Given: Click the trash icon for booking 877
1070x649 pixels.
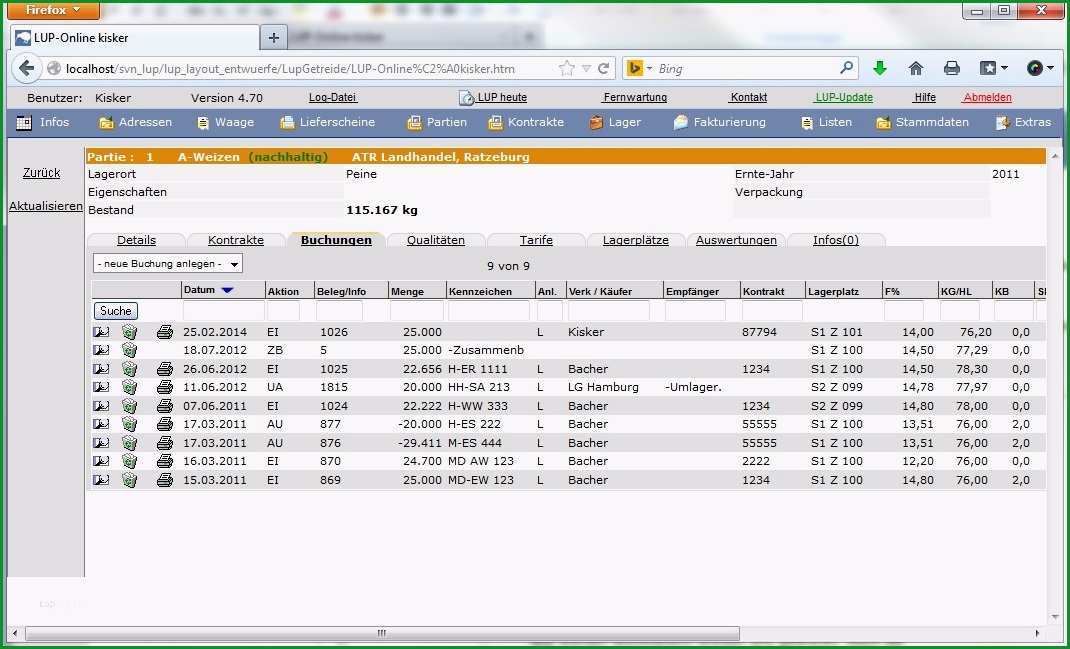Looking at the screenshot, I should click(130, 424).
